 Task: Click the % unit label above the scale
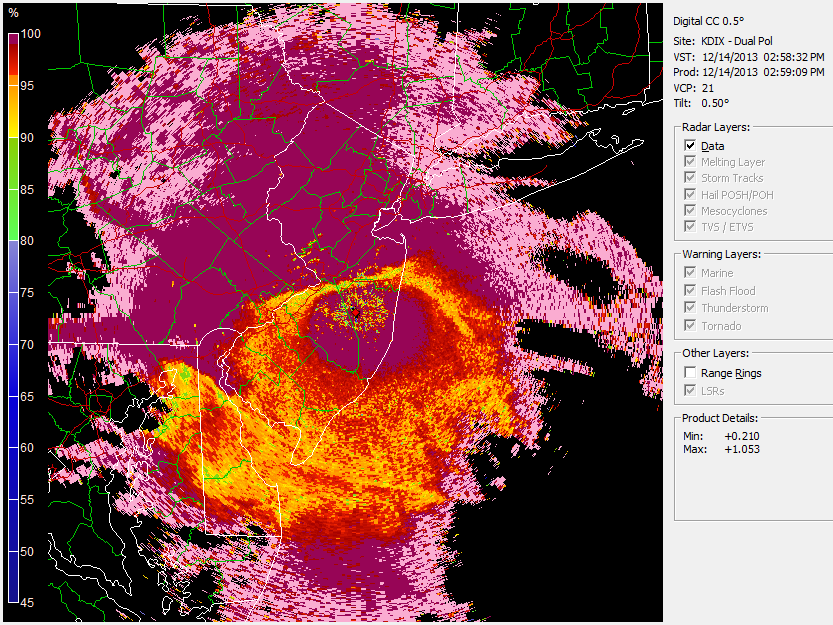coord(14,13)
